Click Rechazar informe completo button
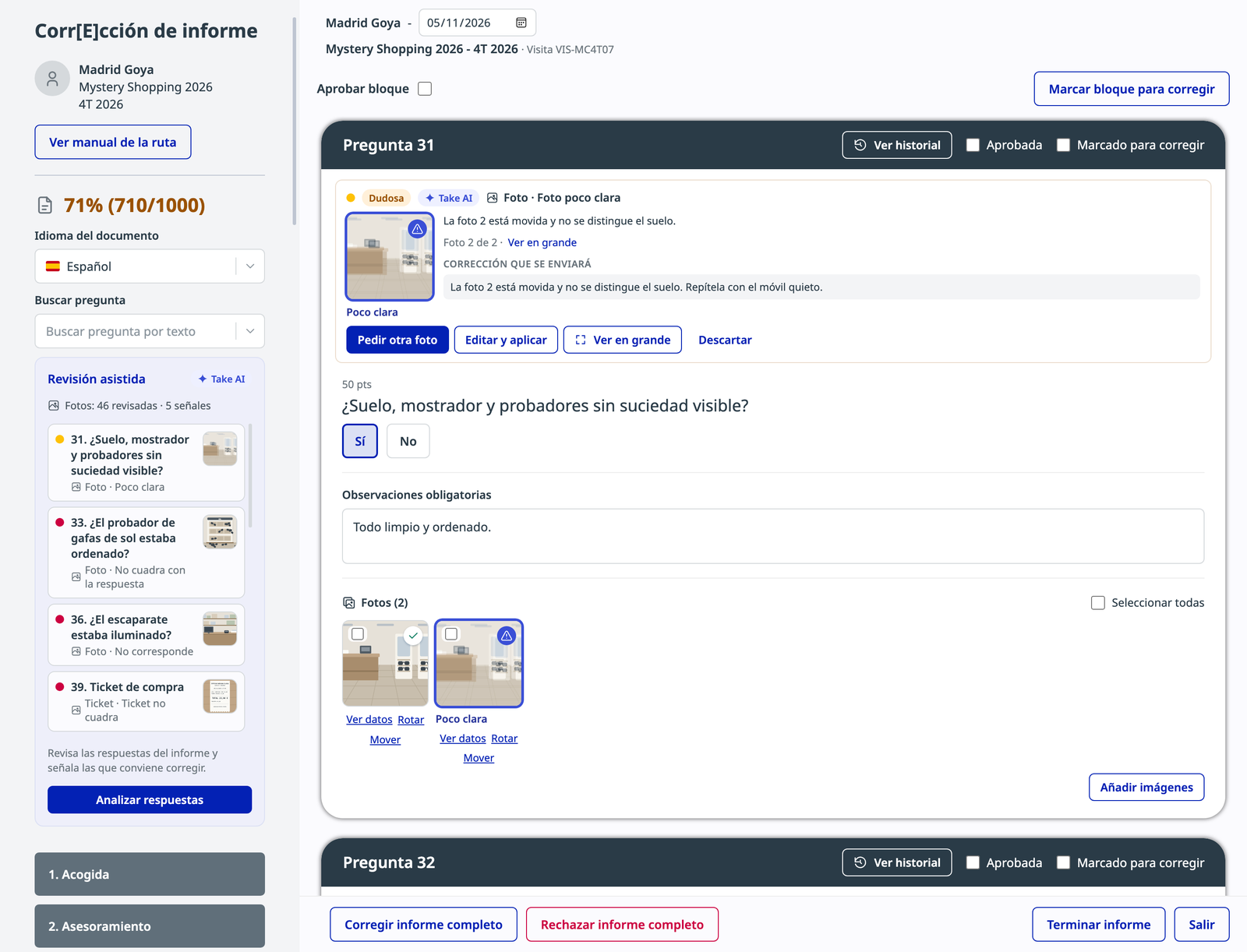The height and width of the screenshot is (952, 1247). pos(622,925)
